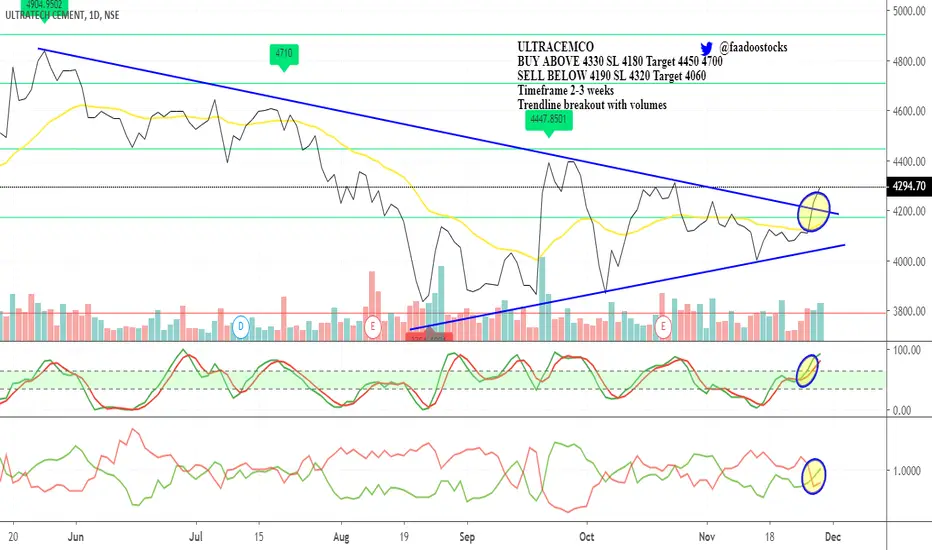Open the E earnings marker in August
The width and height of the screenshot is (932, 550).
(x=373, y=326)
